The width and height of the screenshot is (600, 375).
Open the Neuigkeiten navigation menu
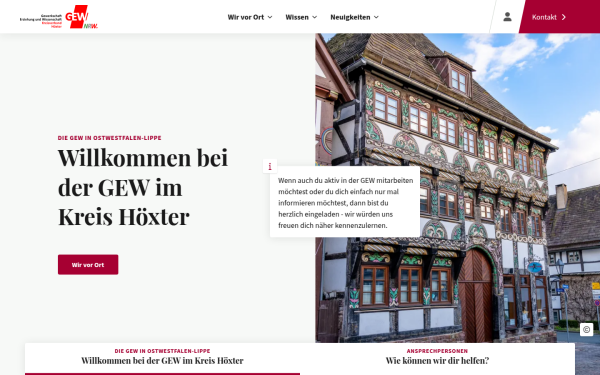click(x=354, y=17)
